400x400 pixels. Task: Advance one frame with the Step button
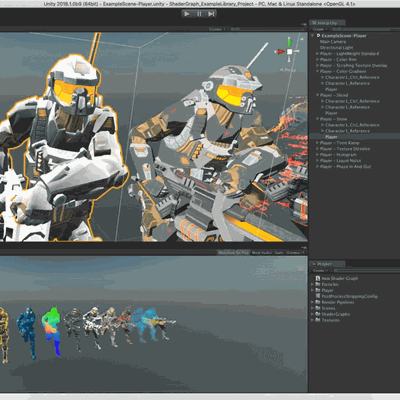coord(211,14)
